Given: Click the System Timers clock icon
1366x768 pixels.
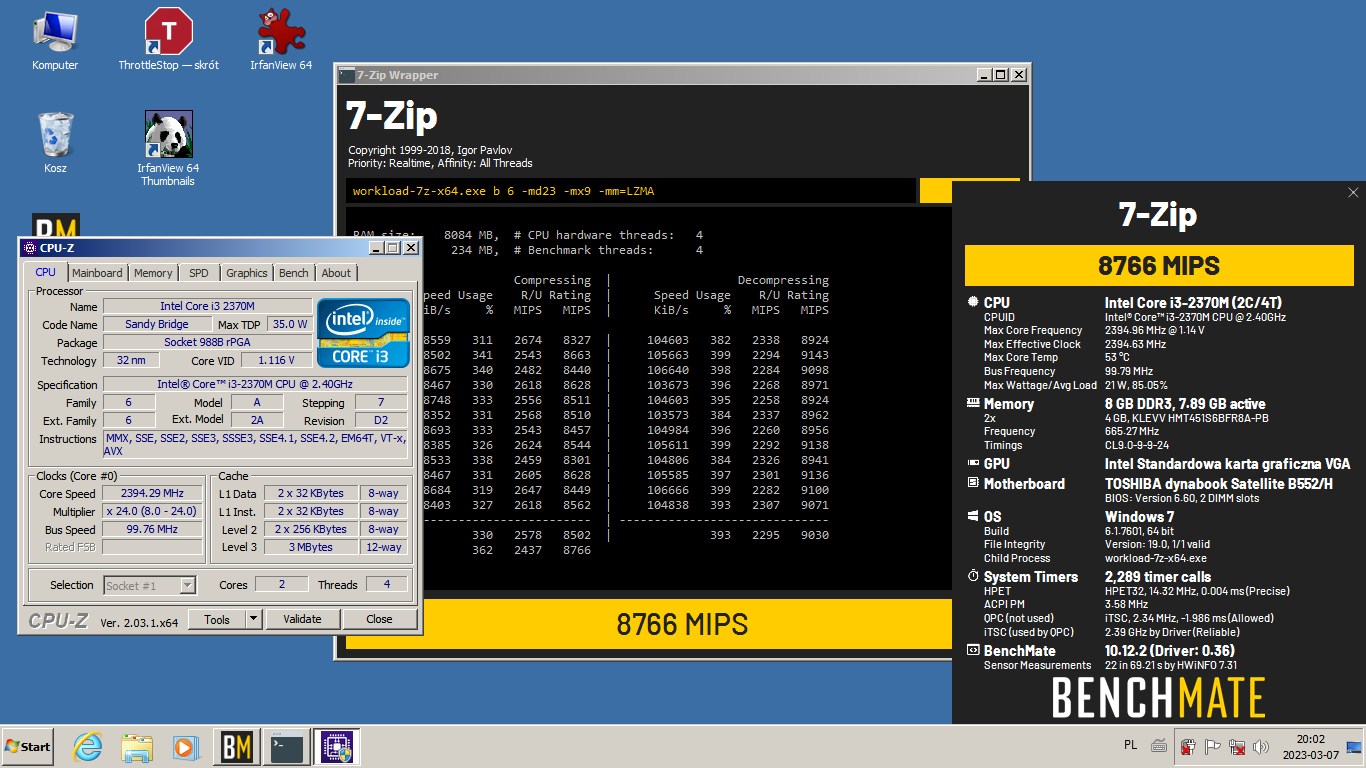Looking at the screenshot, I should pos(973,576).
